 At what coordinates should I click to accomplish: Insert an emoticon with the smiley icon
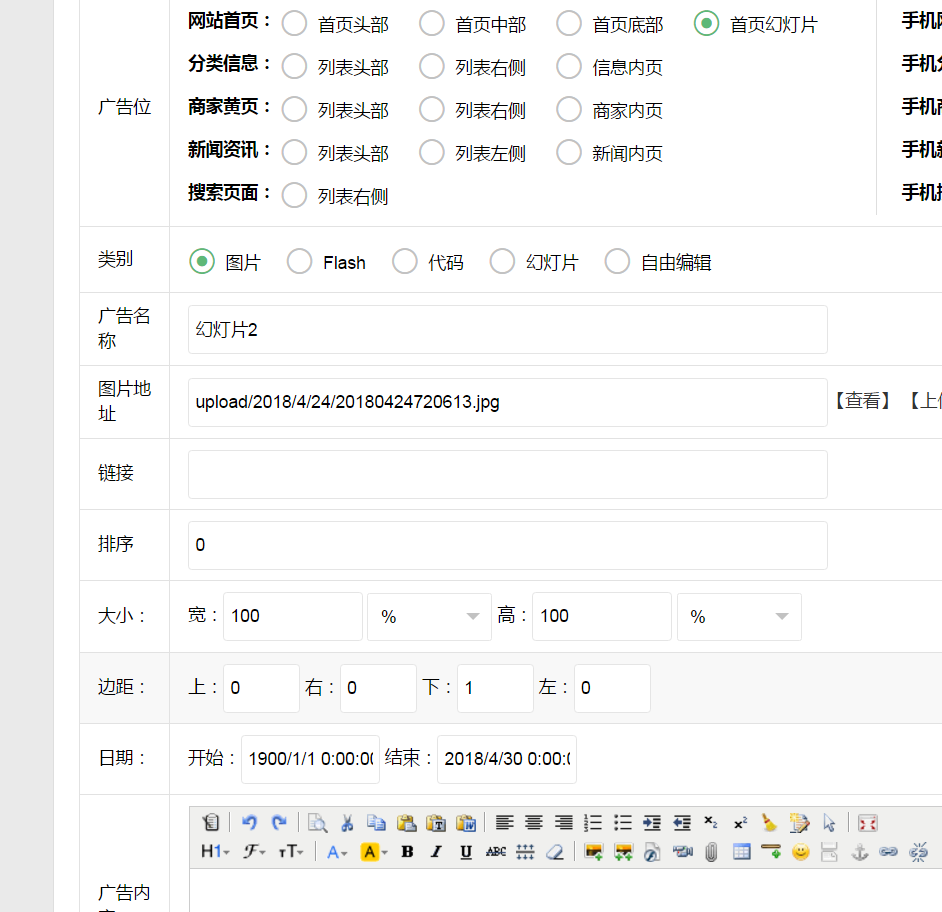point(800,852)
